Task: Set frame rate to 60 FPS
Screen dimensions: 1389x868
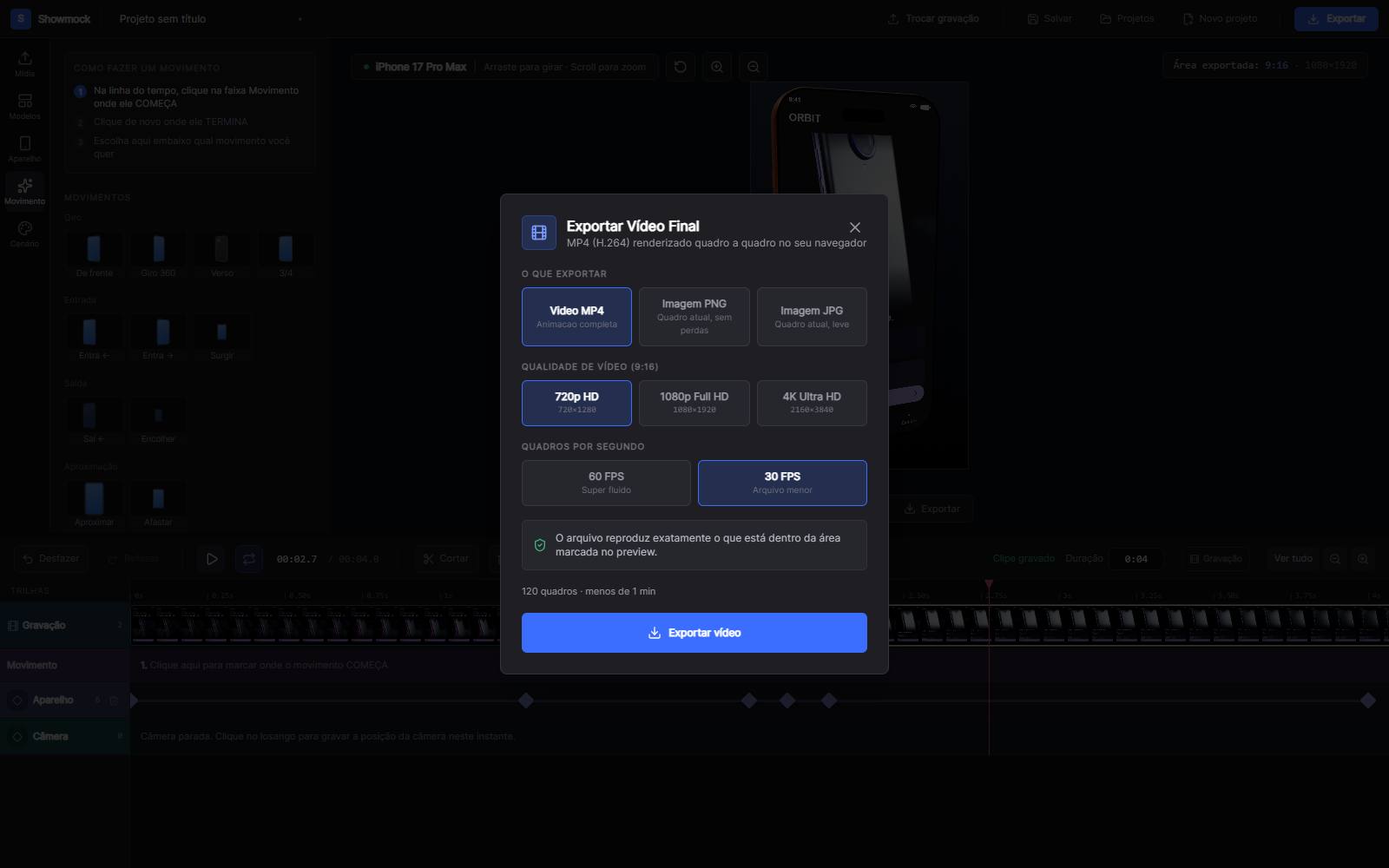Action: click(606, 483)
